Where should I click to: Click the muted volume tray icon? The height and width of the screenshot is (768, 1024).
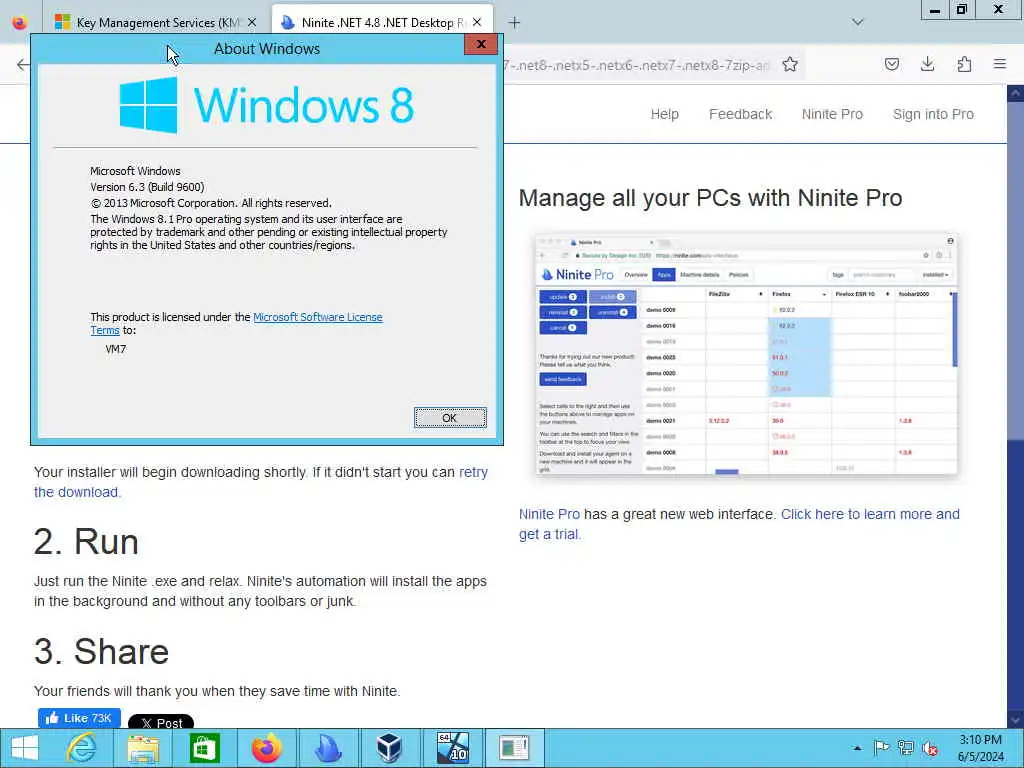click(x=929, y=748)
